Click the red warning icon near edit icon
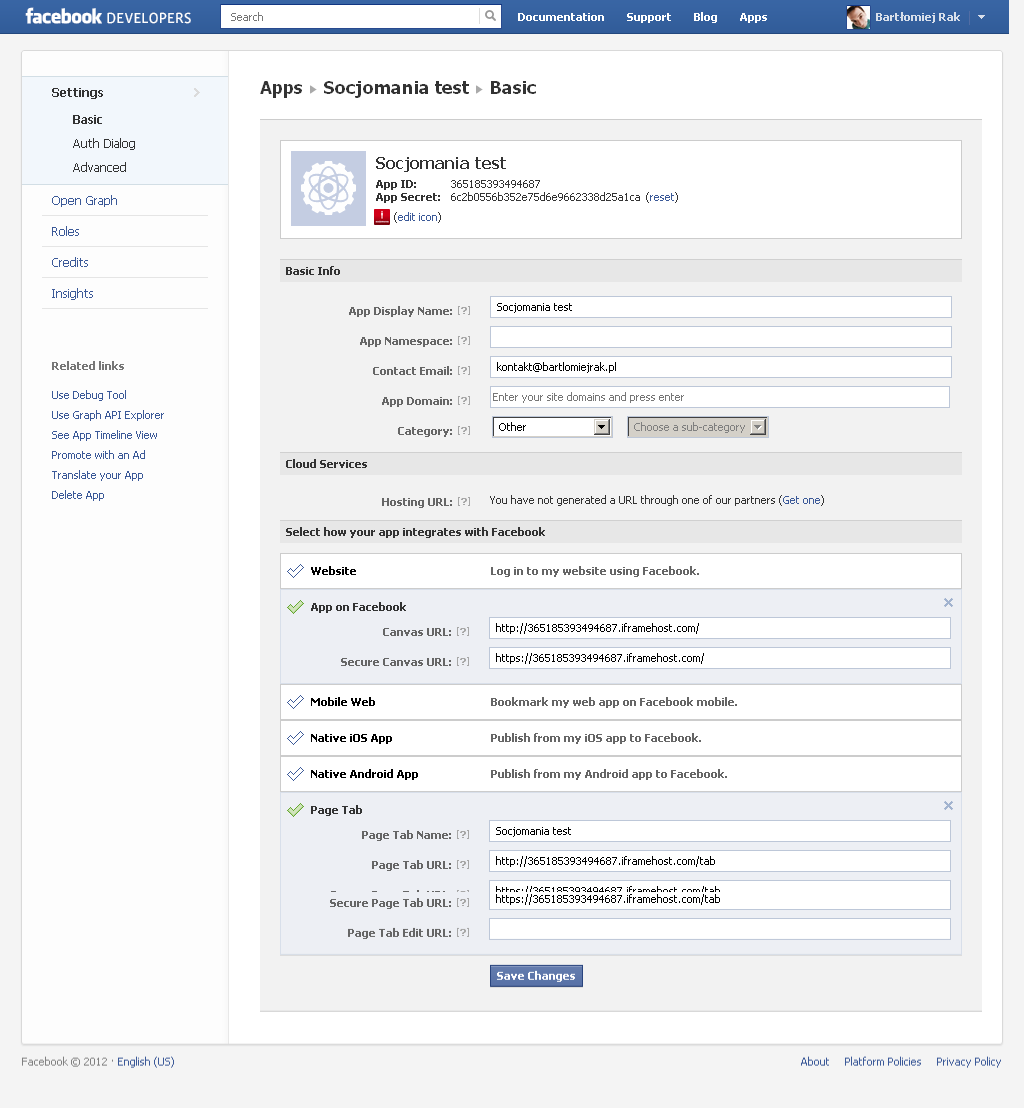This screenshot has height=1108, width=1024. point(382,217)
